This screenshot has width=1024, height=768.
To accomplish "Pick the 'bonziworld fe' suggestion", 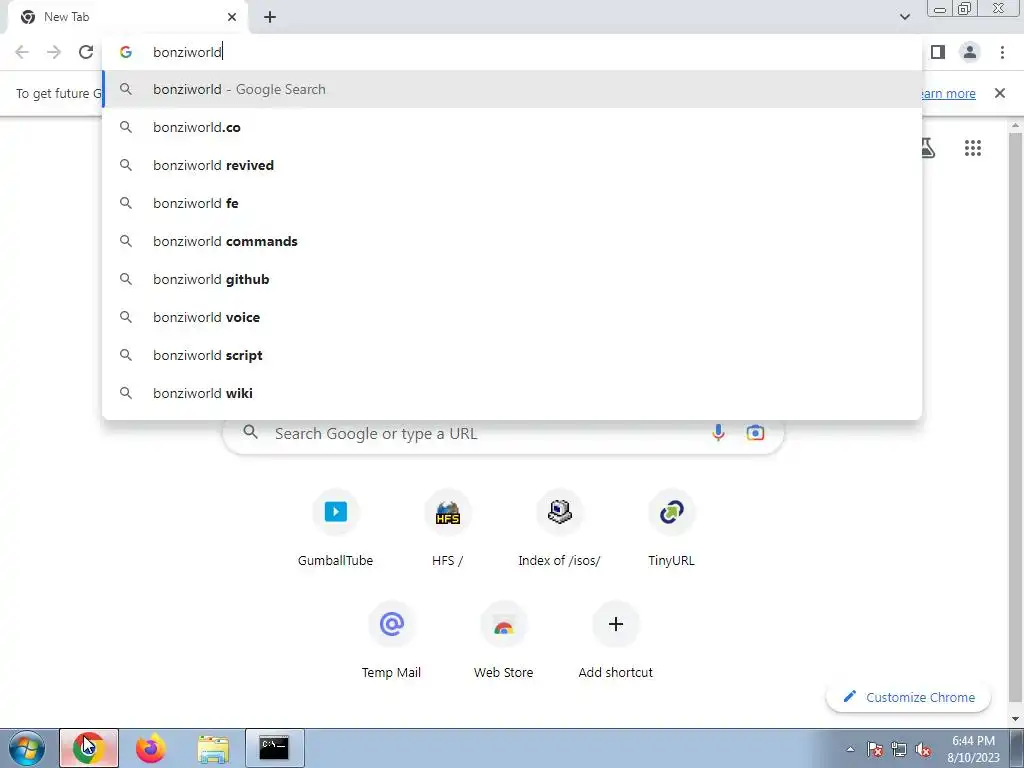I will [512, 203].
